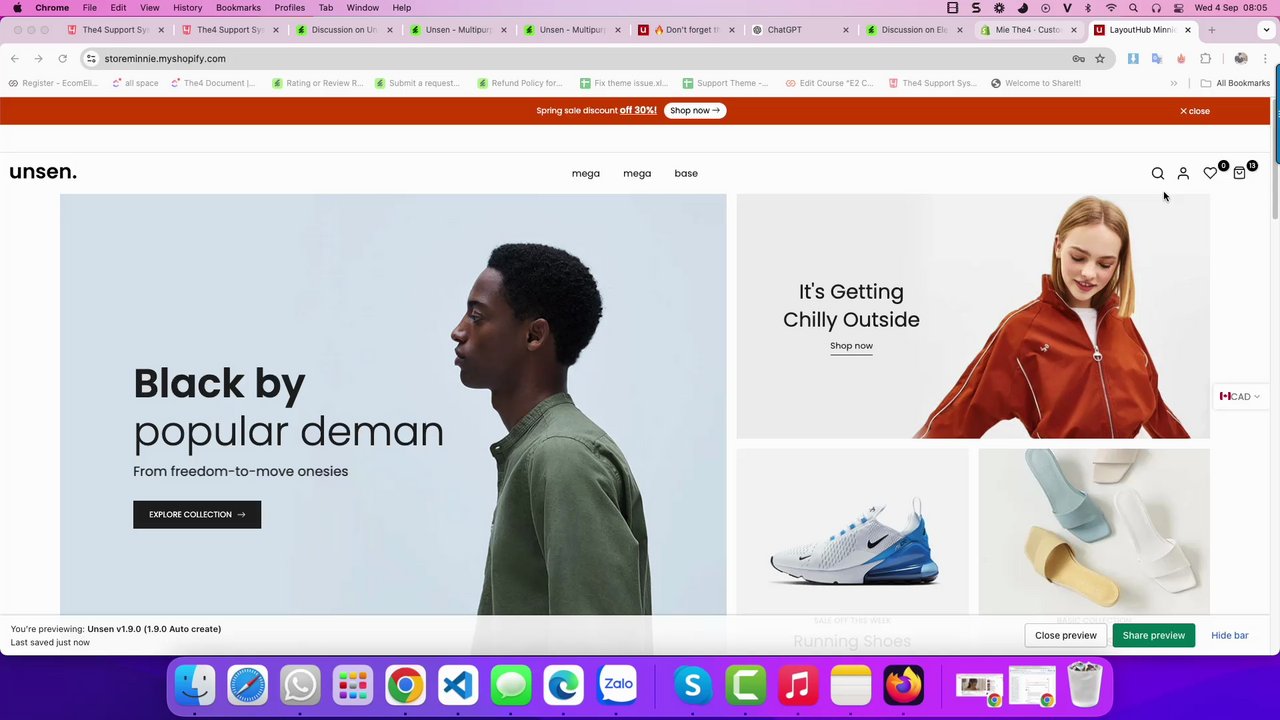Click the pastel sandals collection image

(1094, 530)
